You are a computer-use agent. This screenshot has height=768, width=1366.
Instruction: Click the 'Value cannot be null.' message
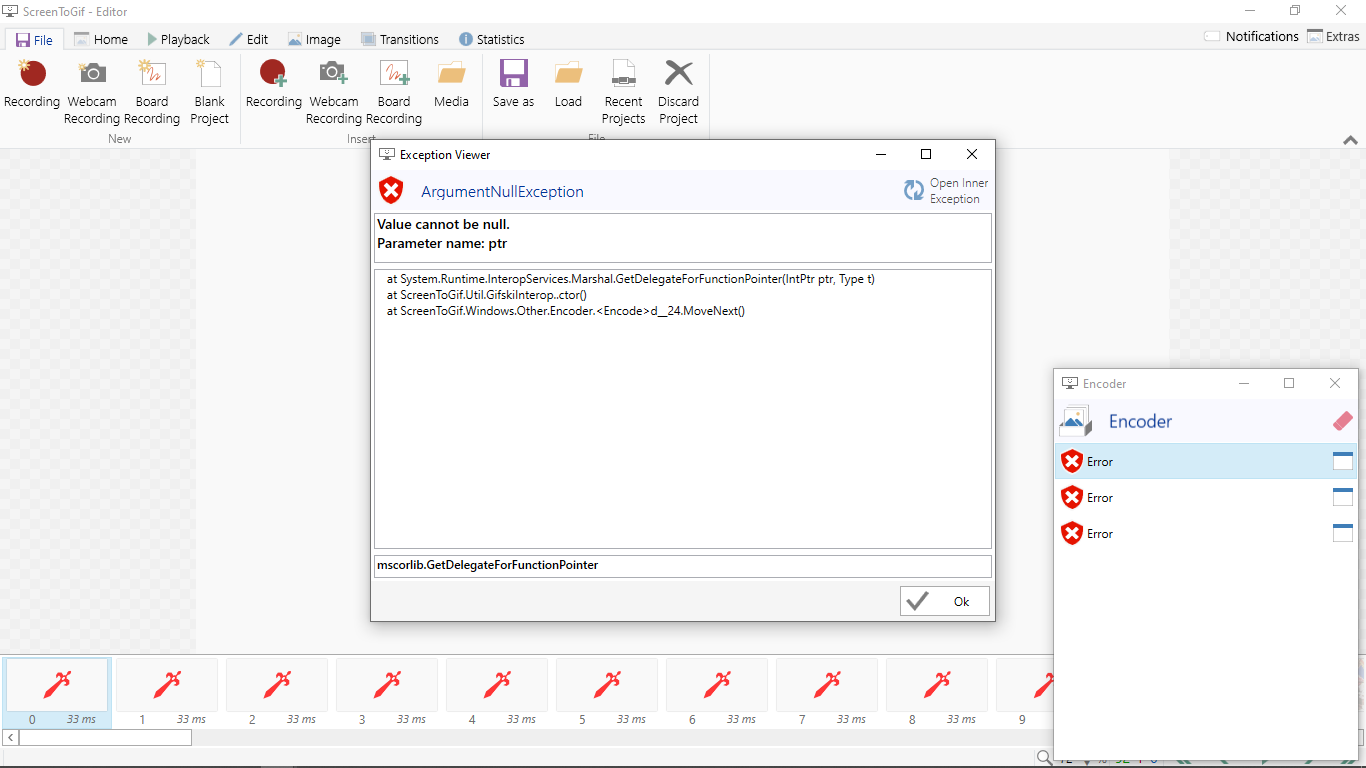click(x=443, y=224)
